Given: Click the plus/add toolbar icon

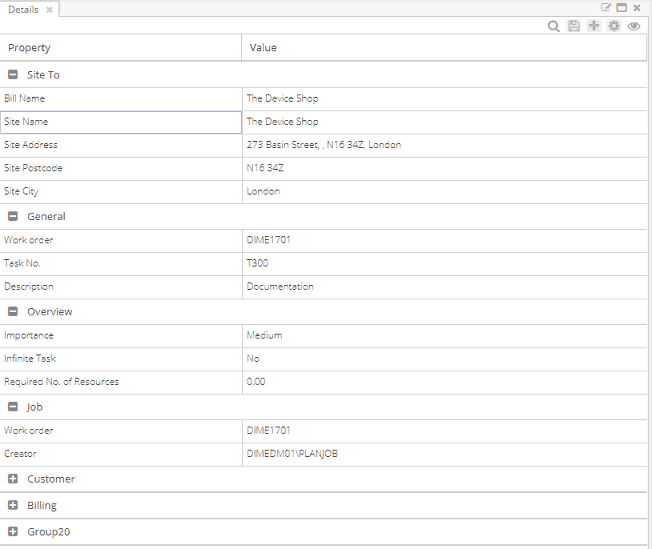Looking at the screenshot, I should (x=594, y=26).
